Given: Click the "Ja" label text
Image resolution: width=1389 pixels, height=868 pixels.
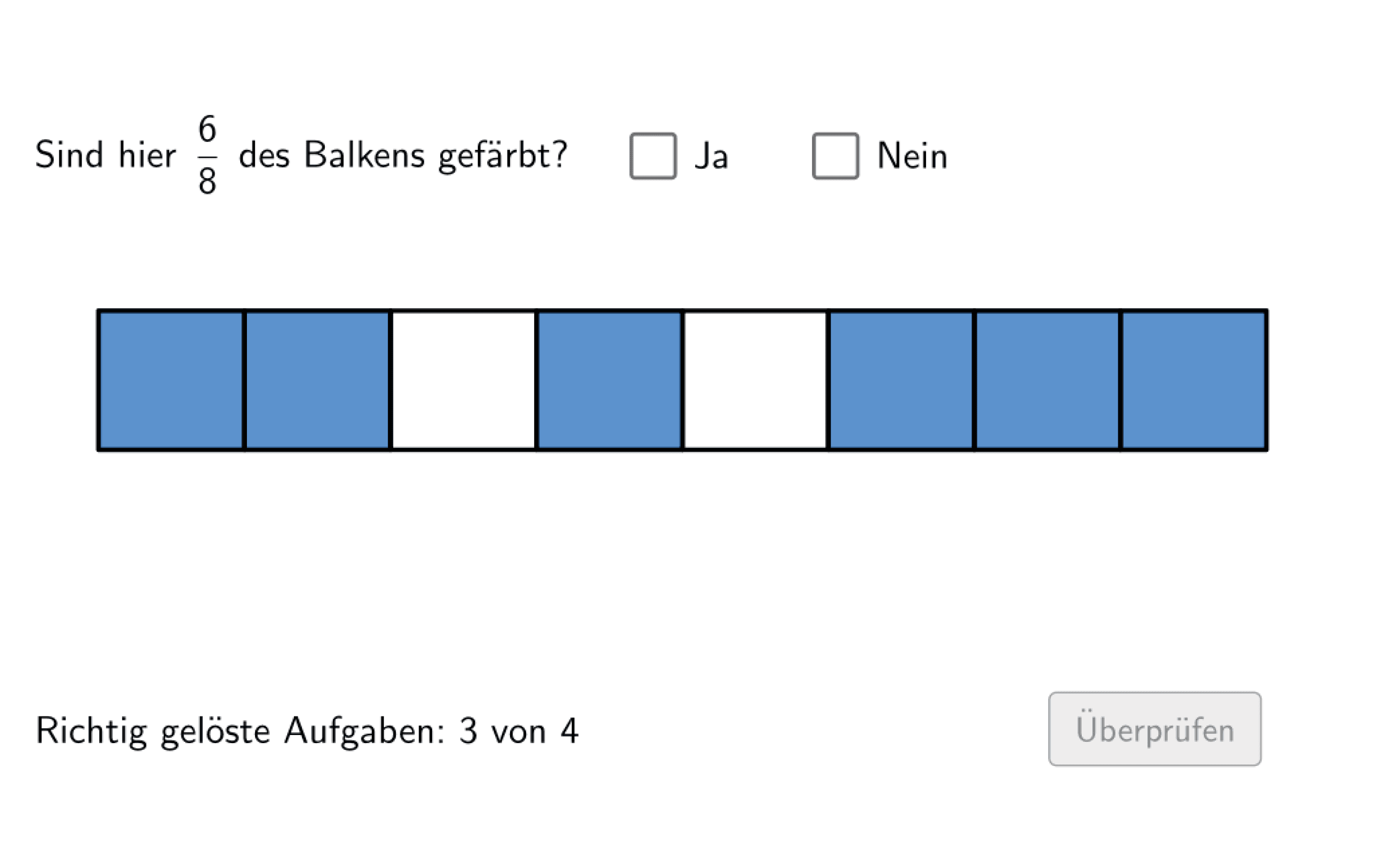Looking at the screenshot, I should coord(711,156).
